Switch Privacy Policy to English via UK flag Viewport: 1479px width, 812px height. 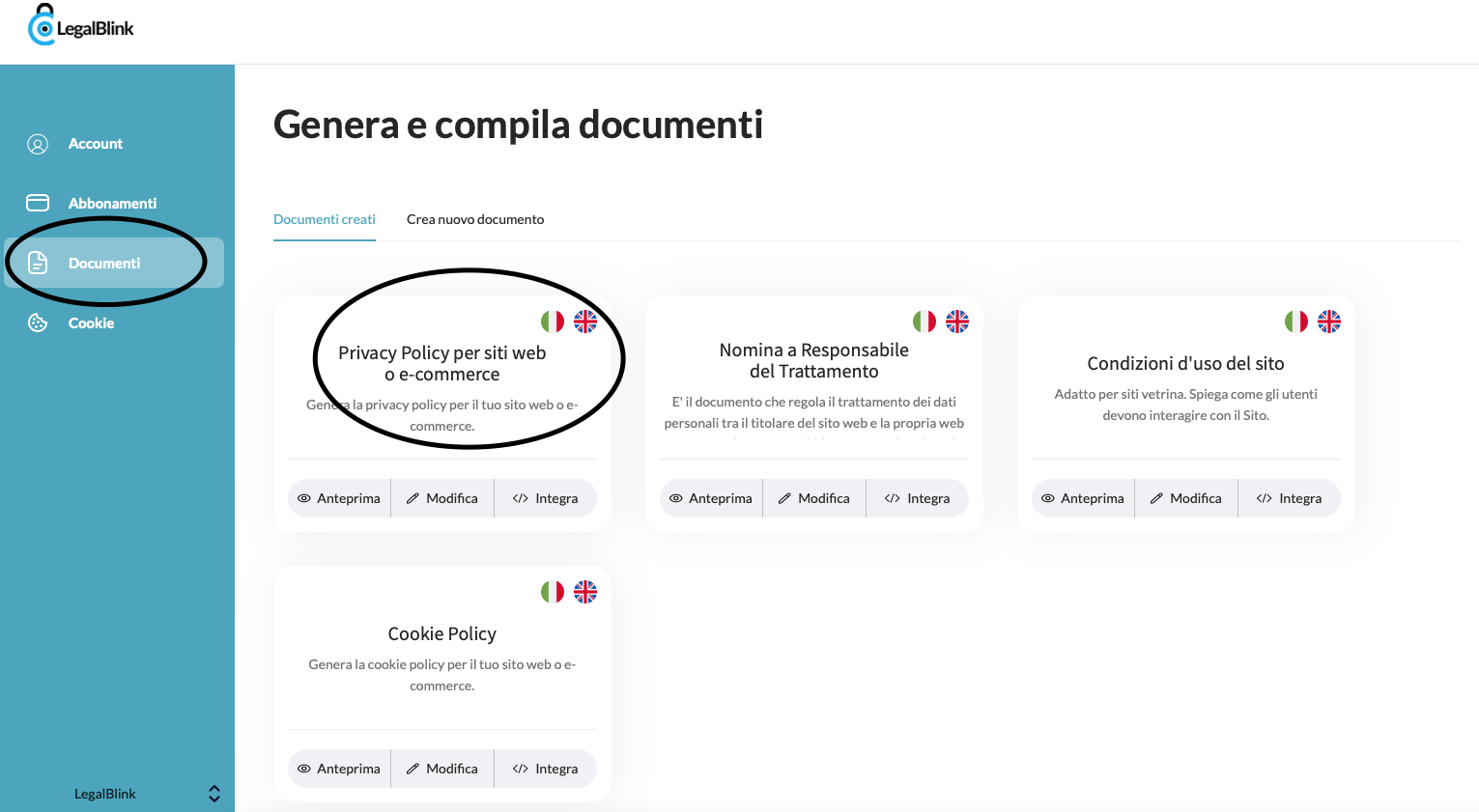[585, 322]
